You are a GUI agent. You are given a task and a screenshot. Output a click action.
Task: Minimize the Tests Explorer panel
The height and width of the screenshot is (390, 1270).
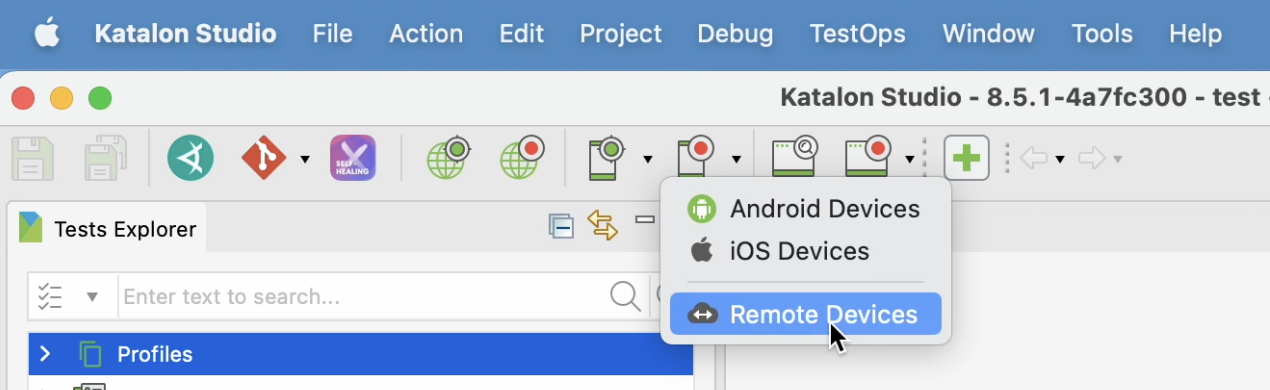(645, 220)
